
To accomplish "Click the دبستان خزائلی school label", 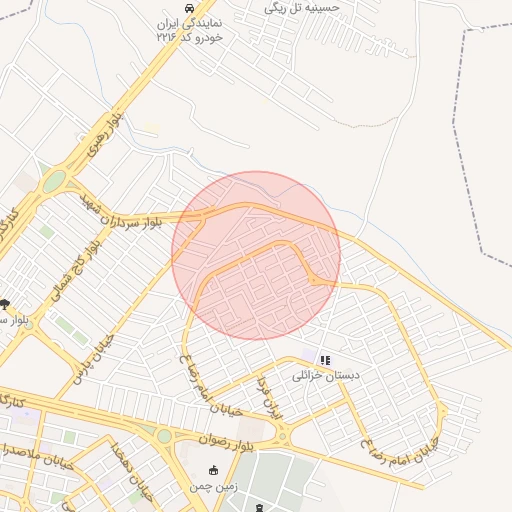I will 326,376.
